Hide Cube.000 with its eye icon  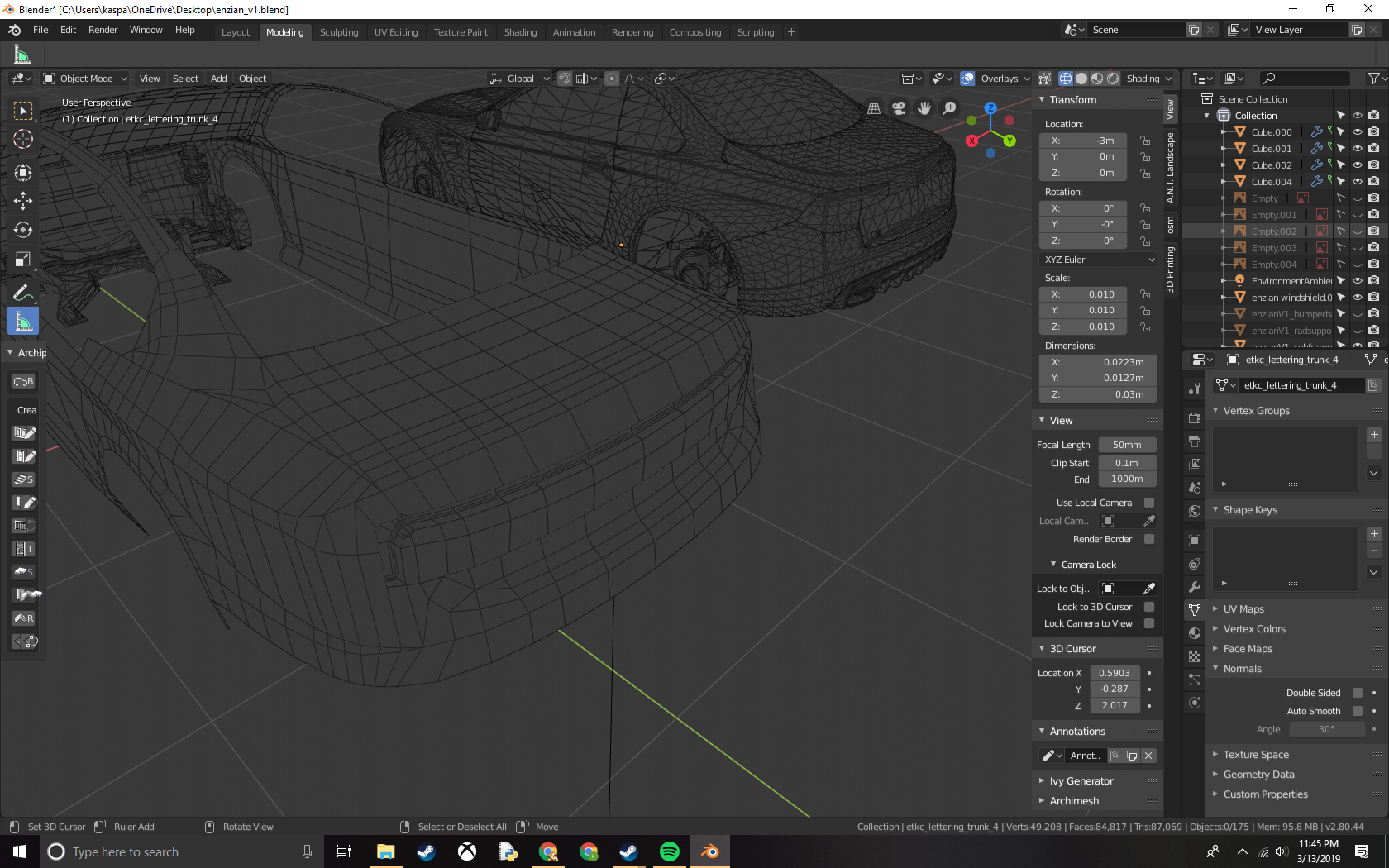click(x=1358, y=132)
